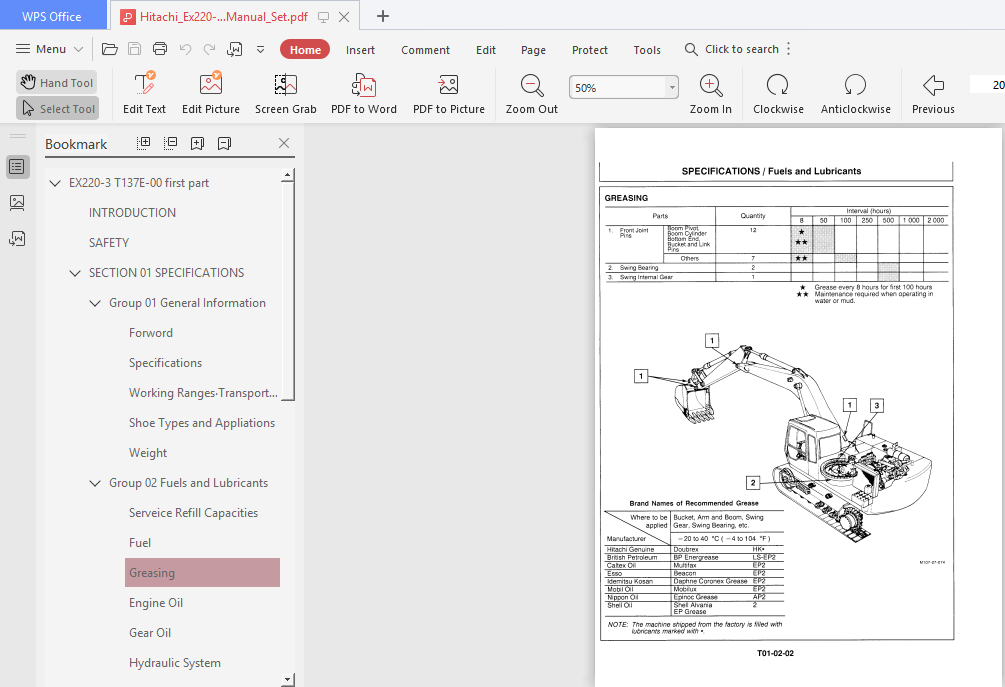Jump to the Engine Oil bookmark
Image resolution: width=1005 pixels, height=687 pixels.
(156, 603)
